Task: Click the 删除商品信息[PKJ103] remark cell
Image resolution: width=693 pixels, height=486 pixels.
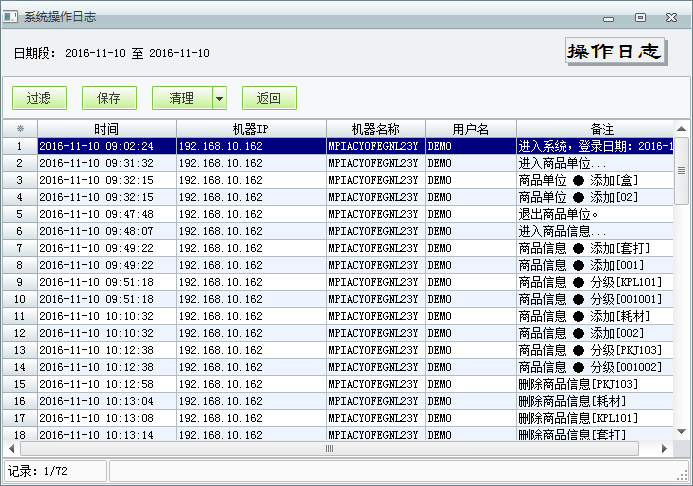Action: (x=595, y=384)
